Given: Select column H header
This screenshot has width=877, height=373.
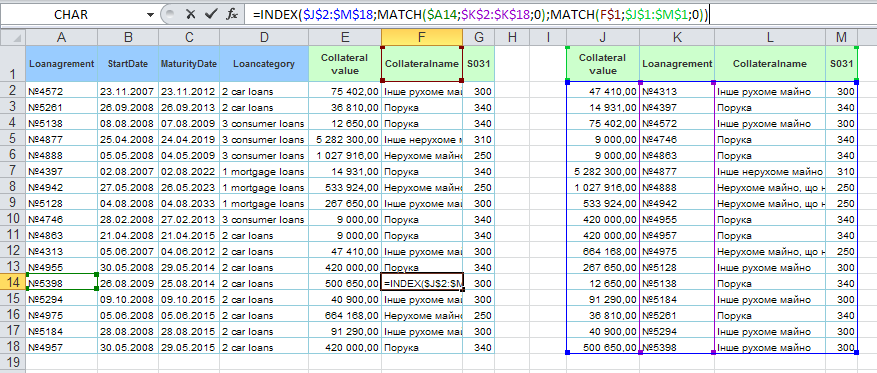Looking at the screenshot, I should click(x=512, y=37).
